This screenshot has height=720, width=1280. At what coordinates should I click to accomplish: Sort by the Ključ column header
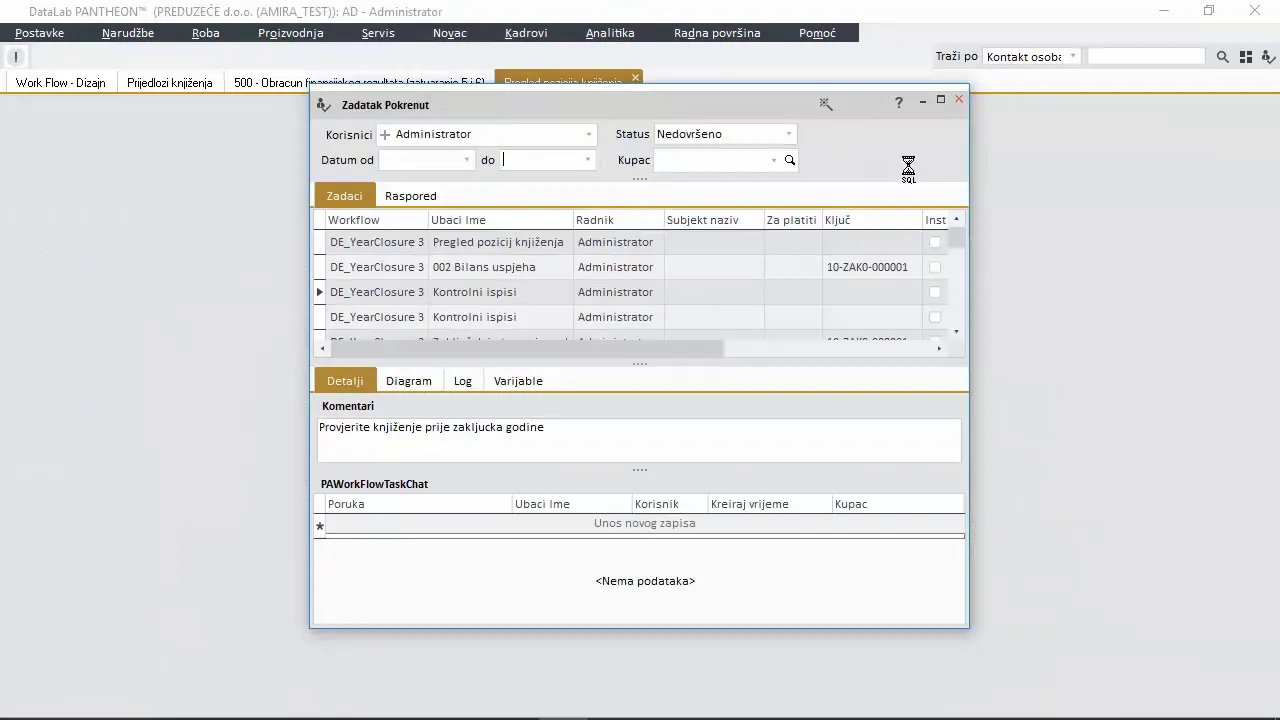click(x=872, y=220)
